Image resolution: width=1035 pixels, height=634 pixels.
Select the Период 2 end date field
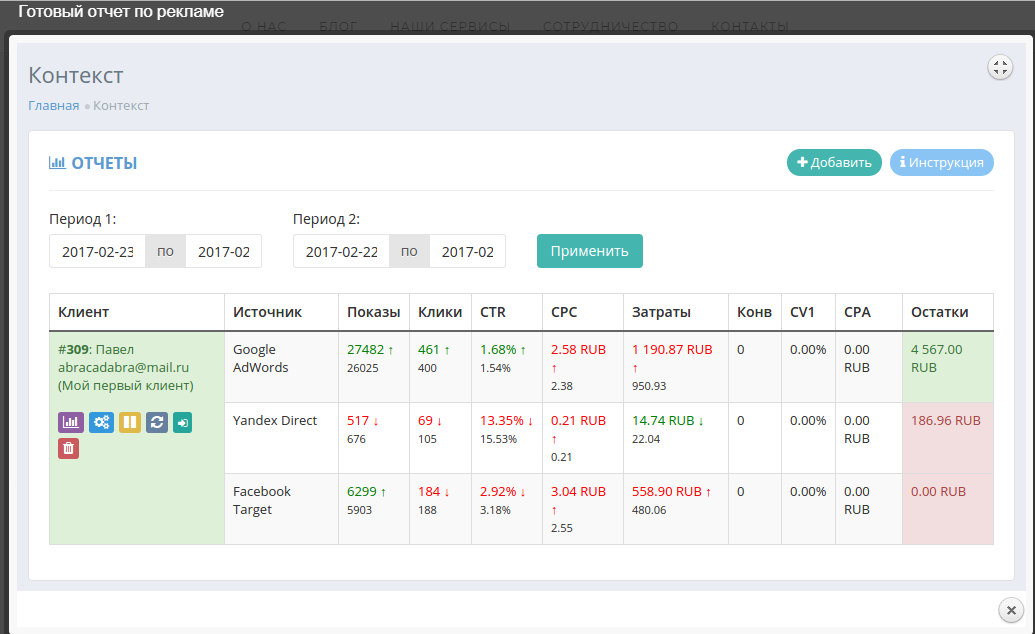tap(467, 252)
